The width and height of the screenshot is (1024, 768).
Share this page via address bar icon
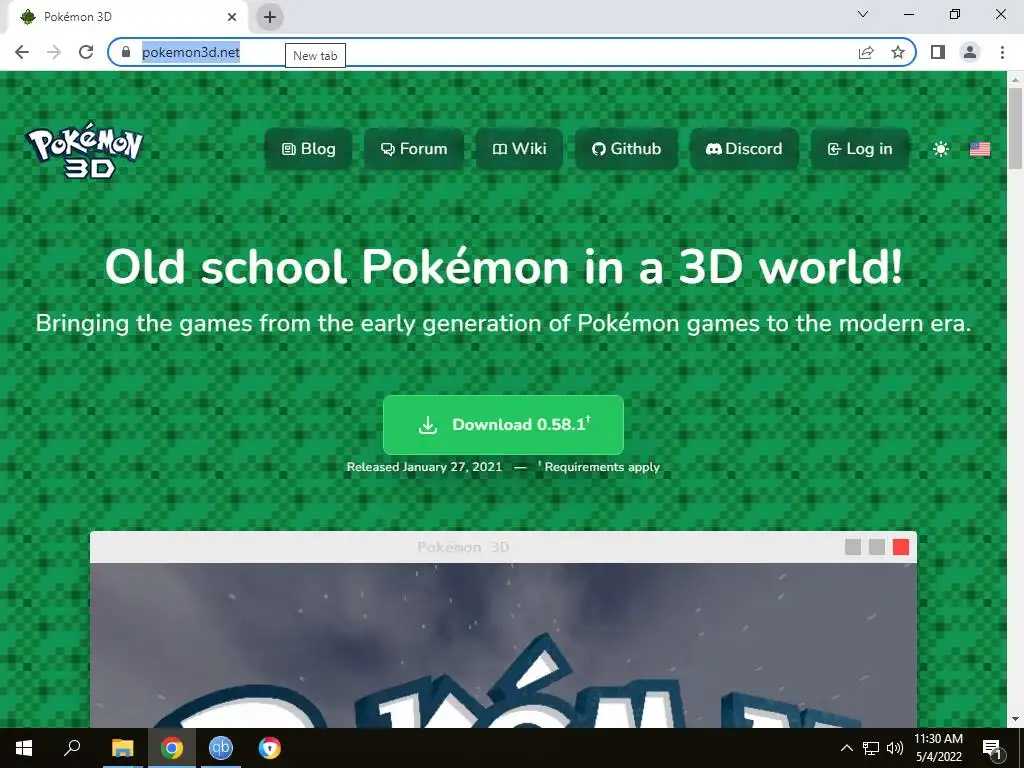coord(866,52)
